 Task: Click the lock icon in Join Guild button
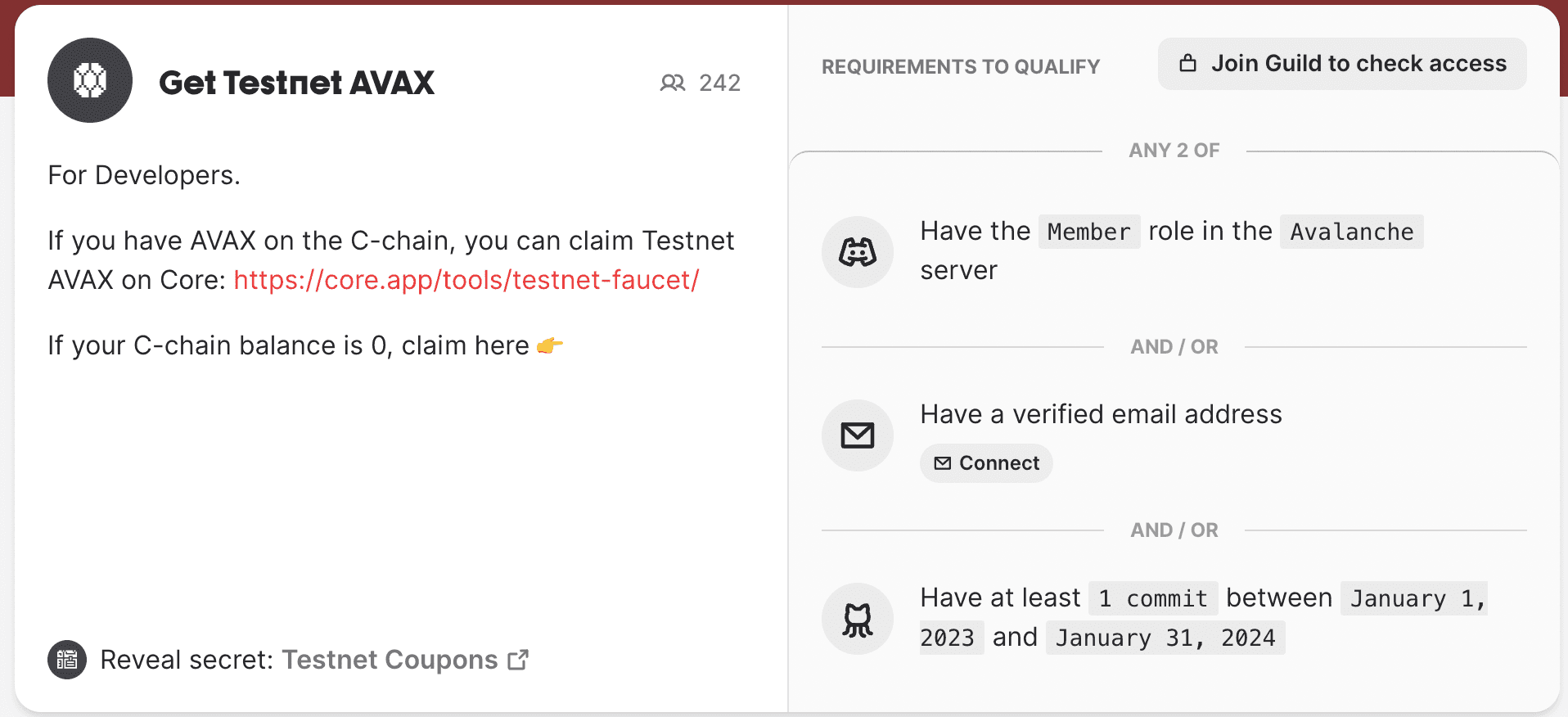[x=1187, y=64]
